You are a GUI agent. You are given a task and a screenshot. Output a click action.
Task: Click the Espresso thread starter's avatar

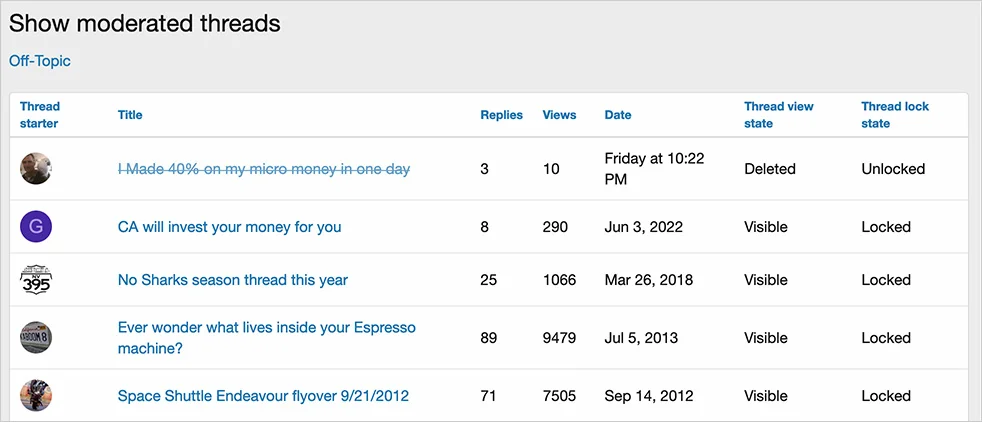36,338
